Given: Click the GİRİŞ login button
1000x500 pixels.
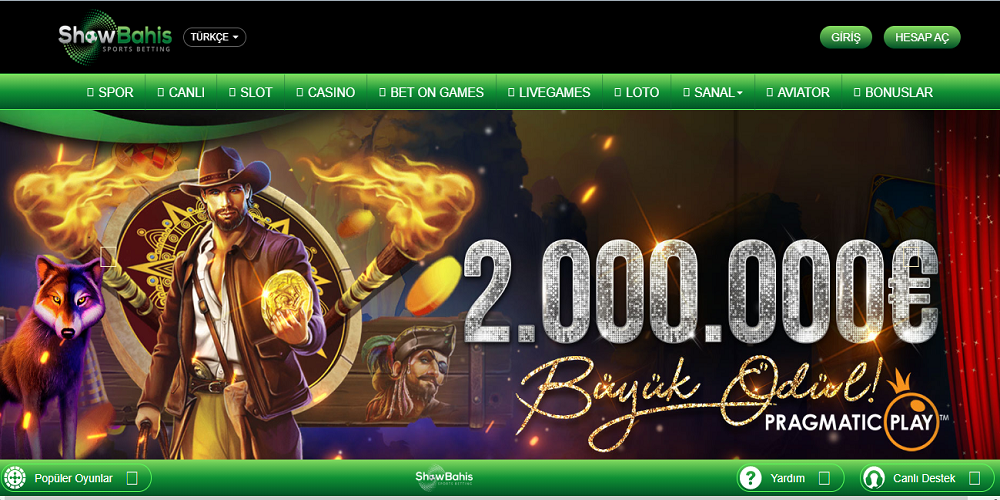Looking at the screenshot, I should [846, 37].
